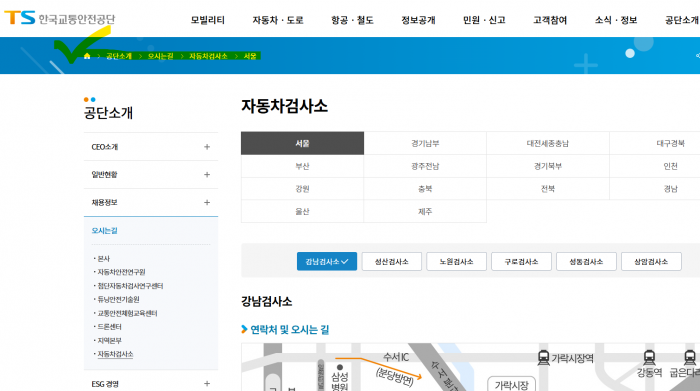
Task: Select the 광주전남 region tab
Action: tap(425, 166)
